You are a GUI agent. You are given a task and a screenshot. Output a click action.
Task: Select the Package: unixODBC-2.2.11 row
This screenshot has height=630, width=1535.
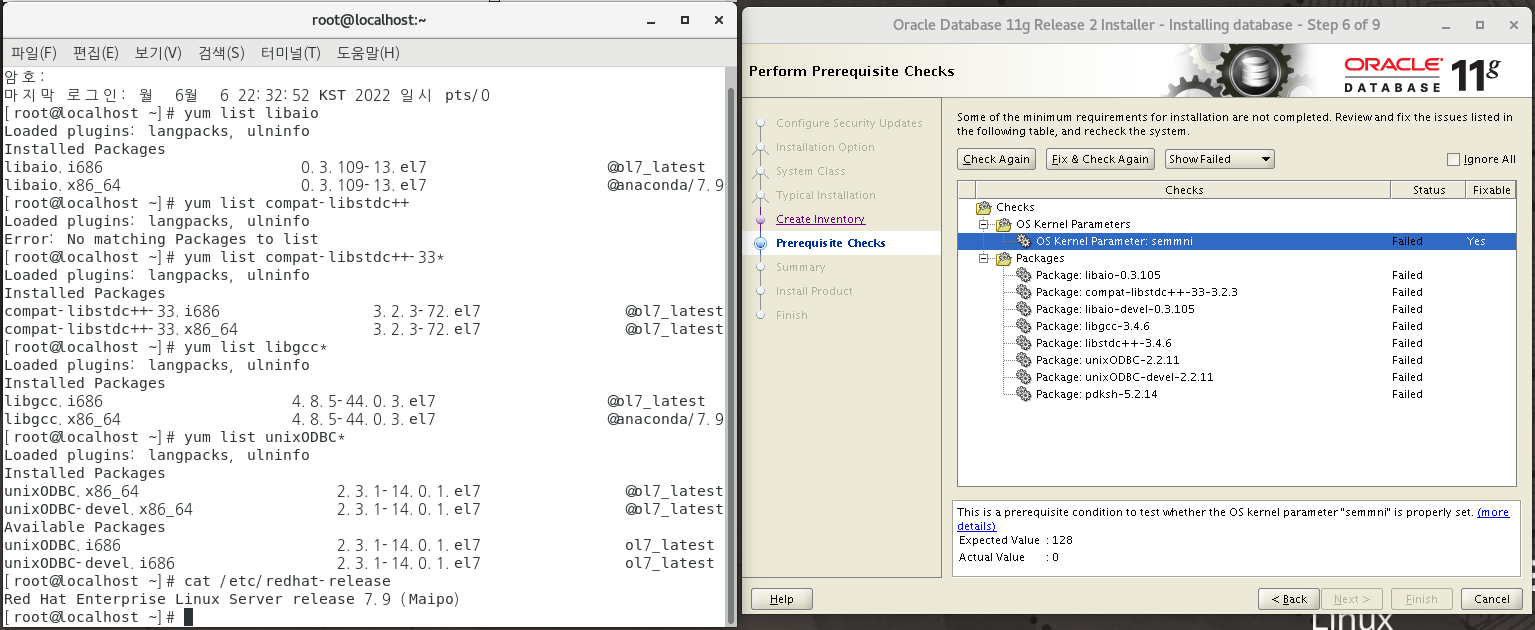(1237, 360)
